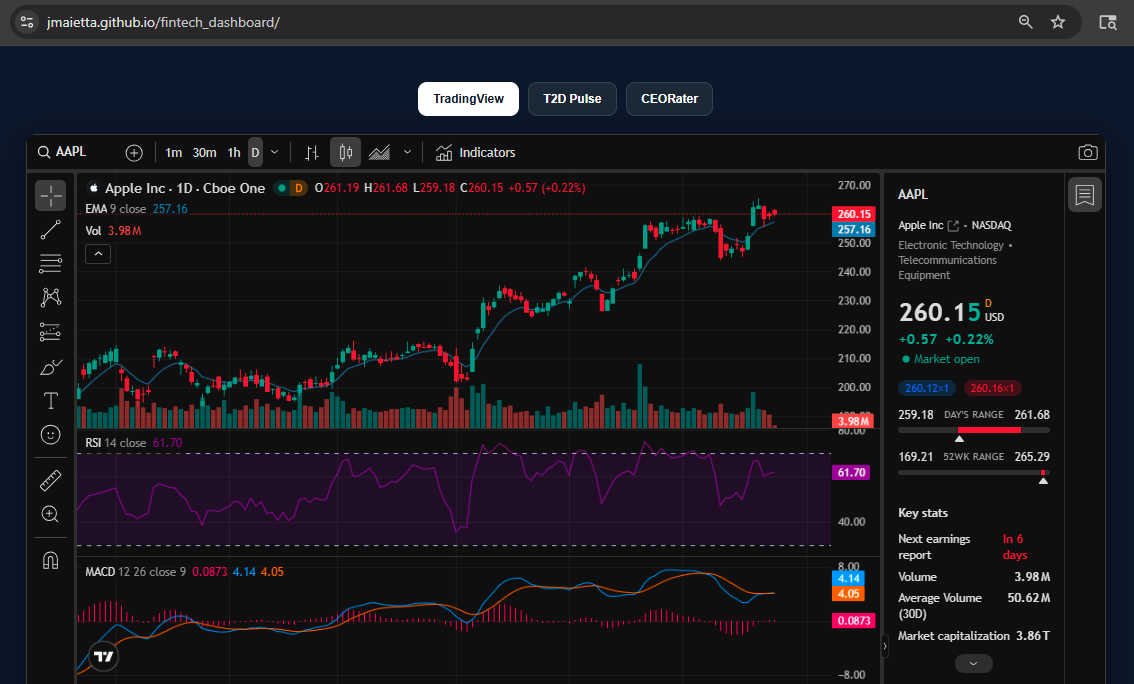The width and height of the screenshot is (1134, 684).
Task: Switch to the CEORater tab
Action: (x=669, y=99)
